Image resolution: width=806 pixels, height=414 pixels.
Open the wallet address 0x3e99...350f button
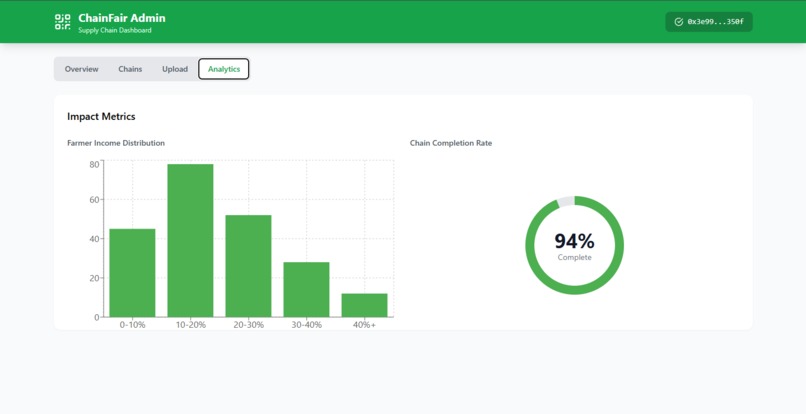click(709, 22)
